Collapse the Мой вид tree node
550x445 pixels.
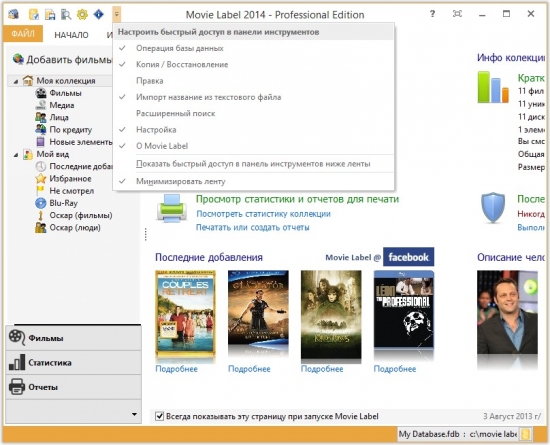16,155
